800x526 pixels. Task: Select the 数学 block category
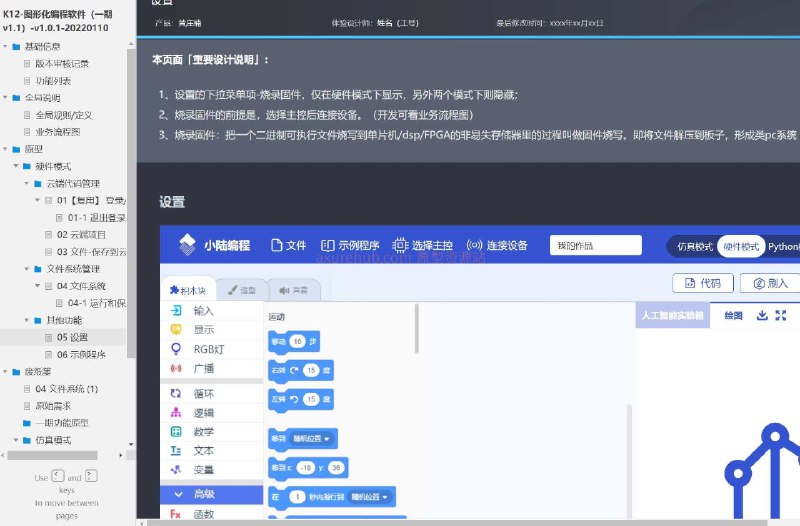[x=211, y=432]
